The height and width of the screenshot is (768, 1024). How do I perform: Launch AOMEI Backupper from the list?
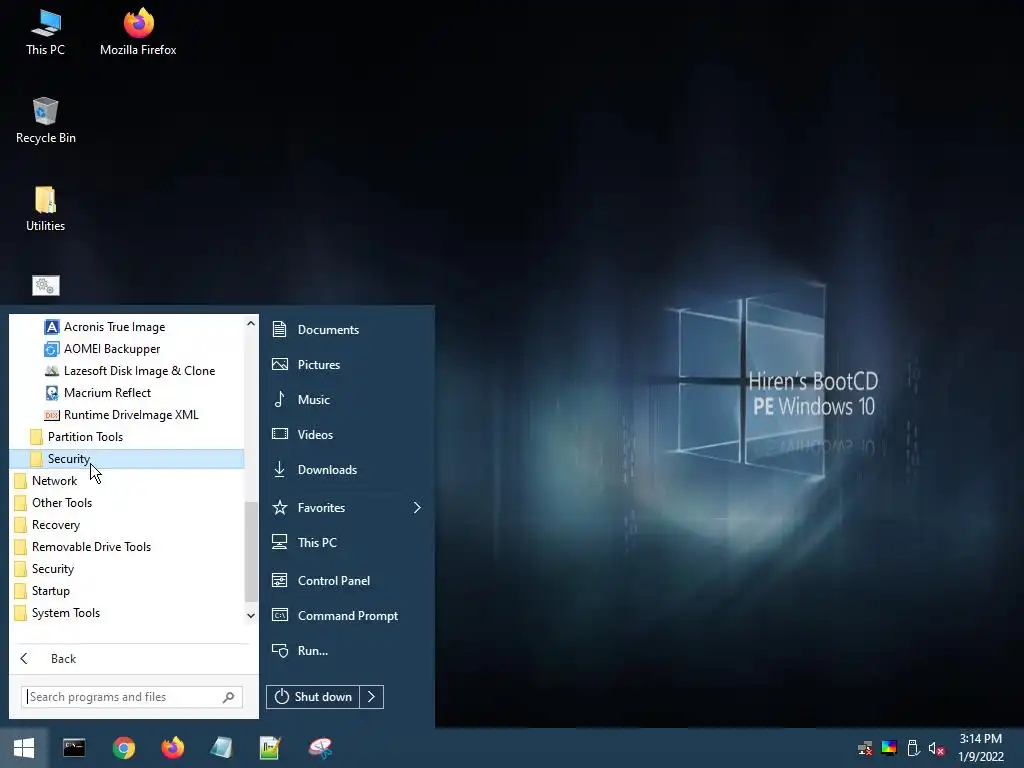click(127, 349)
